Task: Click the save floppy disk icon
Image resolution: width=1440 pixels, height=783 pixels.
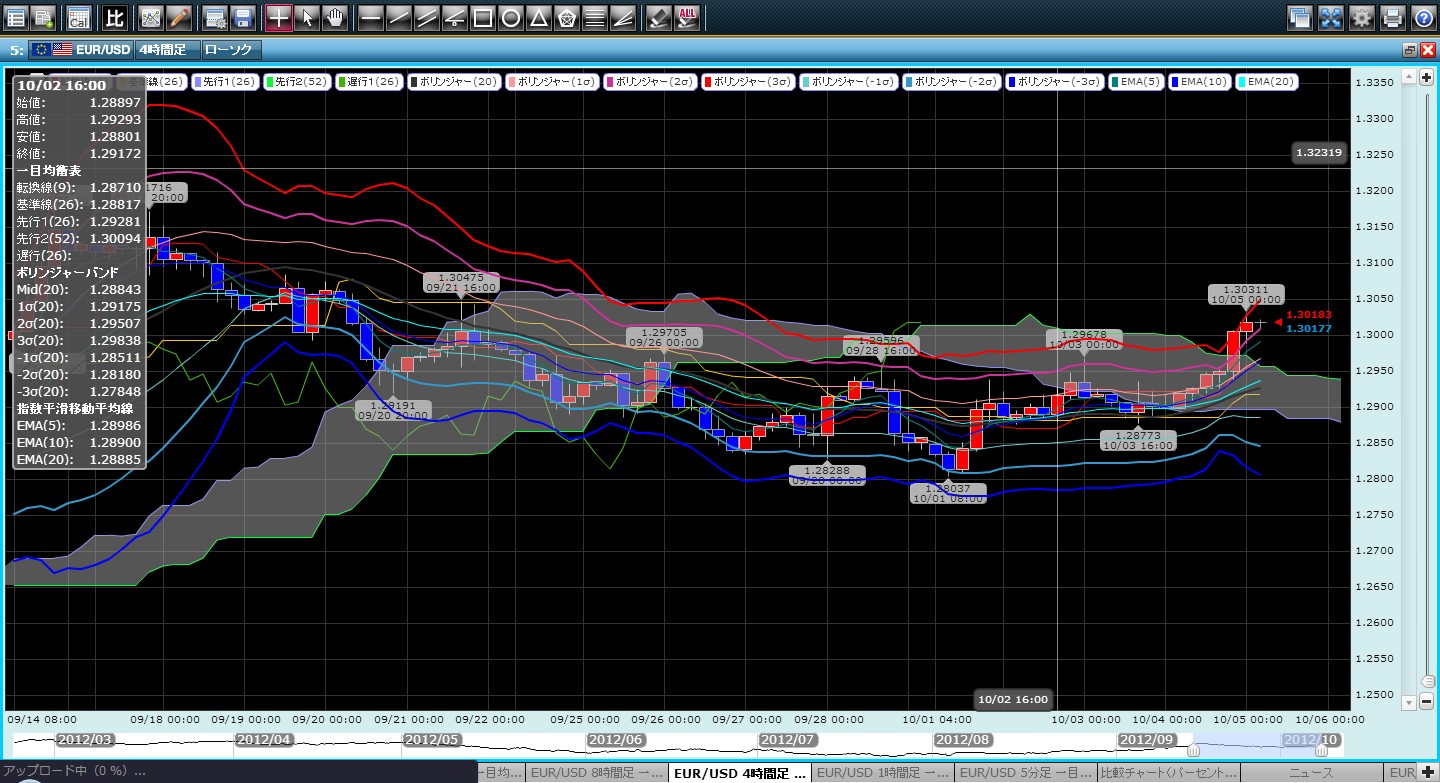Action: (x=242, y=17)
